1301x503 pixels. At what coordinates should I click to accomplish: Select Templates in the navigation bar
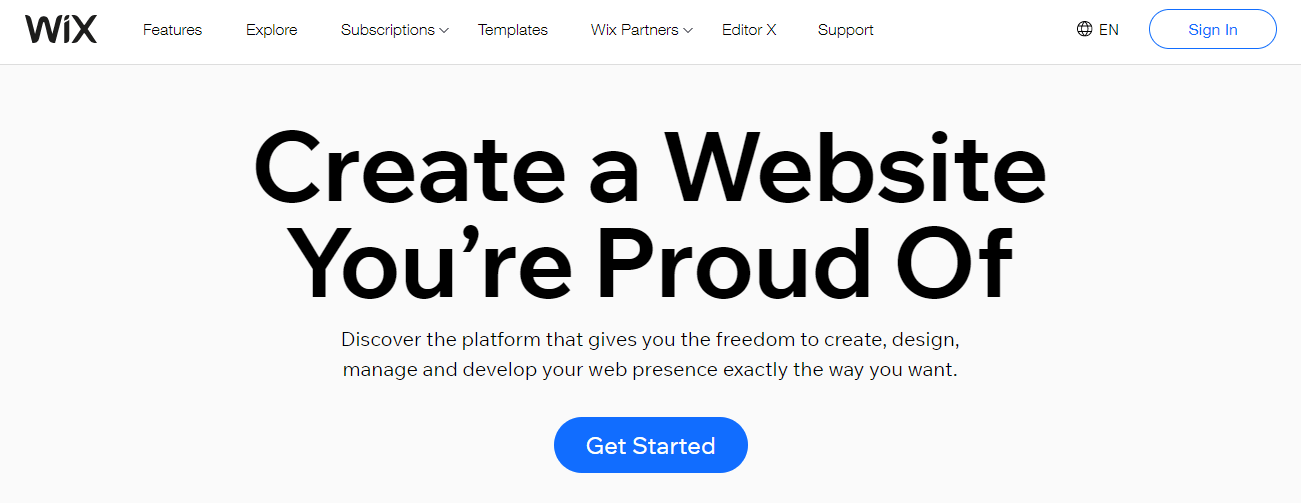click(513, 30)
